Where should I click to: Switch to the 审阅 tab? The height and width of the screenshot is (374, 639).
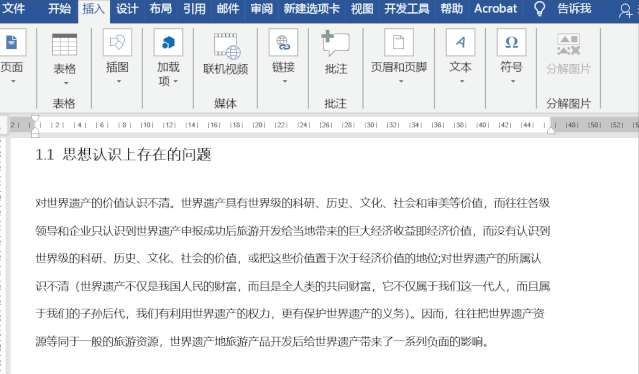coord(261,9)
